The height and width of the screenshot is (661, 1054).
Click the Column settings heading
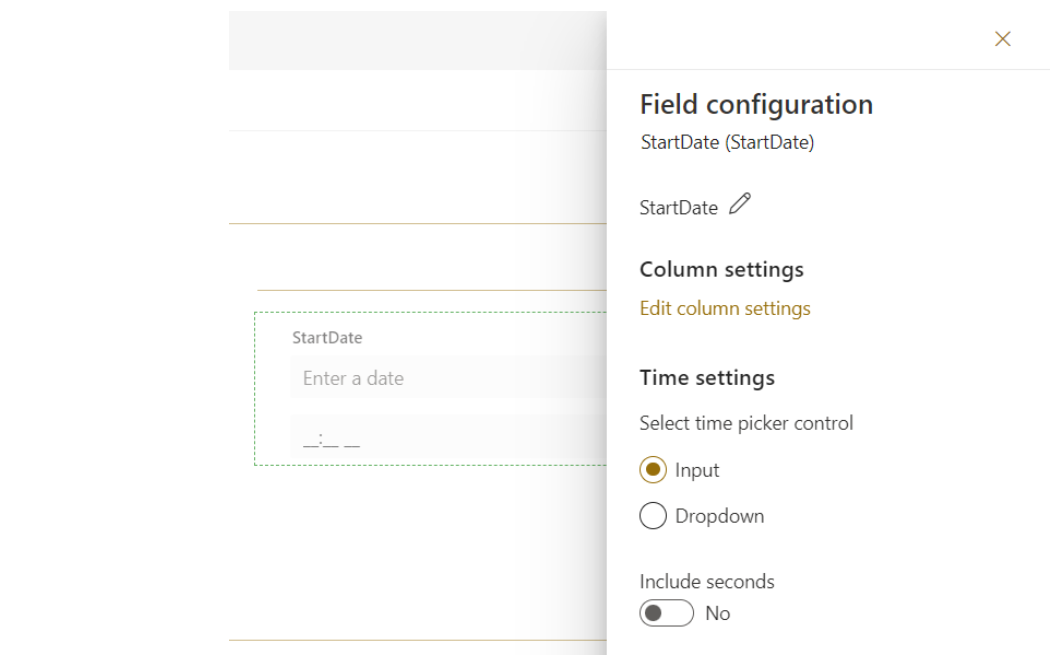pyautogui.click(x=721, y=270)
